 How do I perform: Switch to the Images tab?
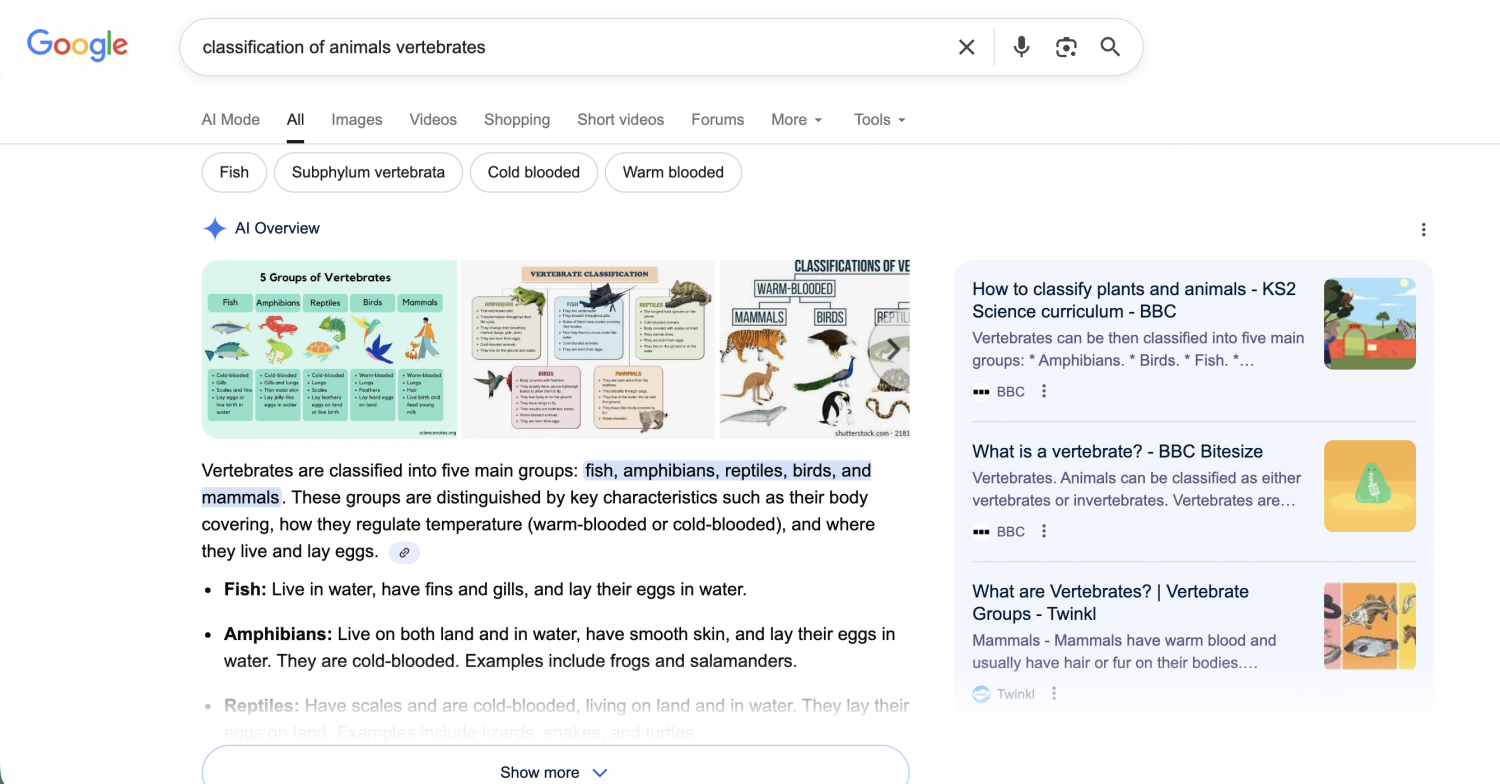[356, 119]
